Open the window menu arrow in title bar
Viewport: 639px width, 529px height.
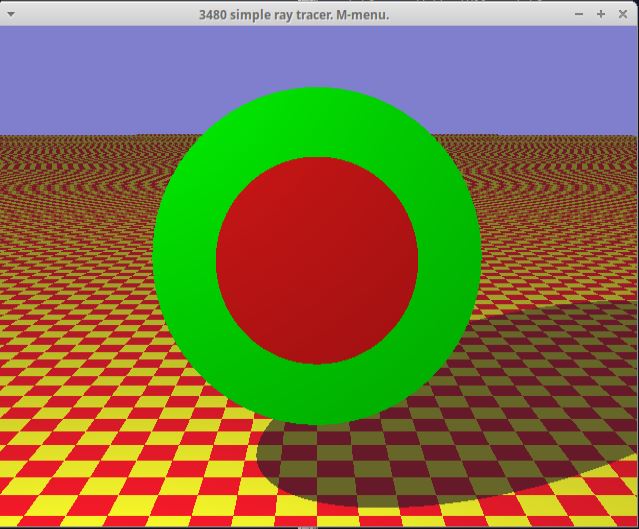pyautogui.click(x=11, y=14)
